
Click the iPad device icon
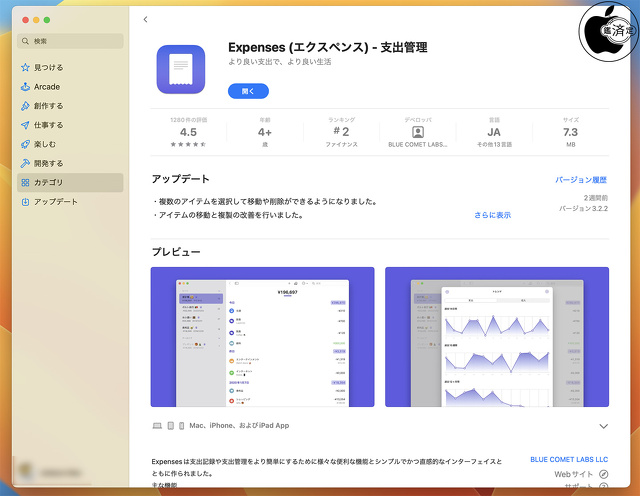click(x=171, y=426)
